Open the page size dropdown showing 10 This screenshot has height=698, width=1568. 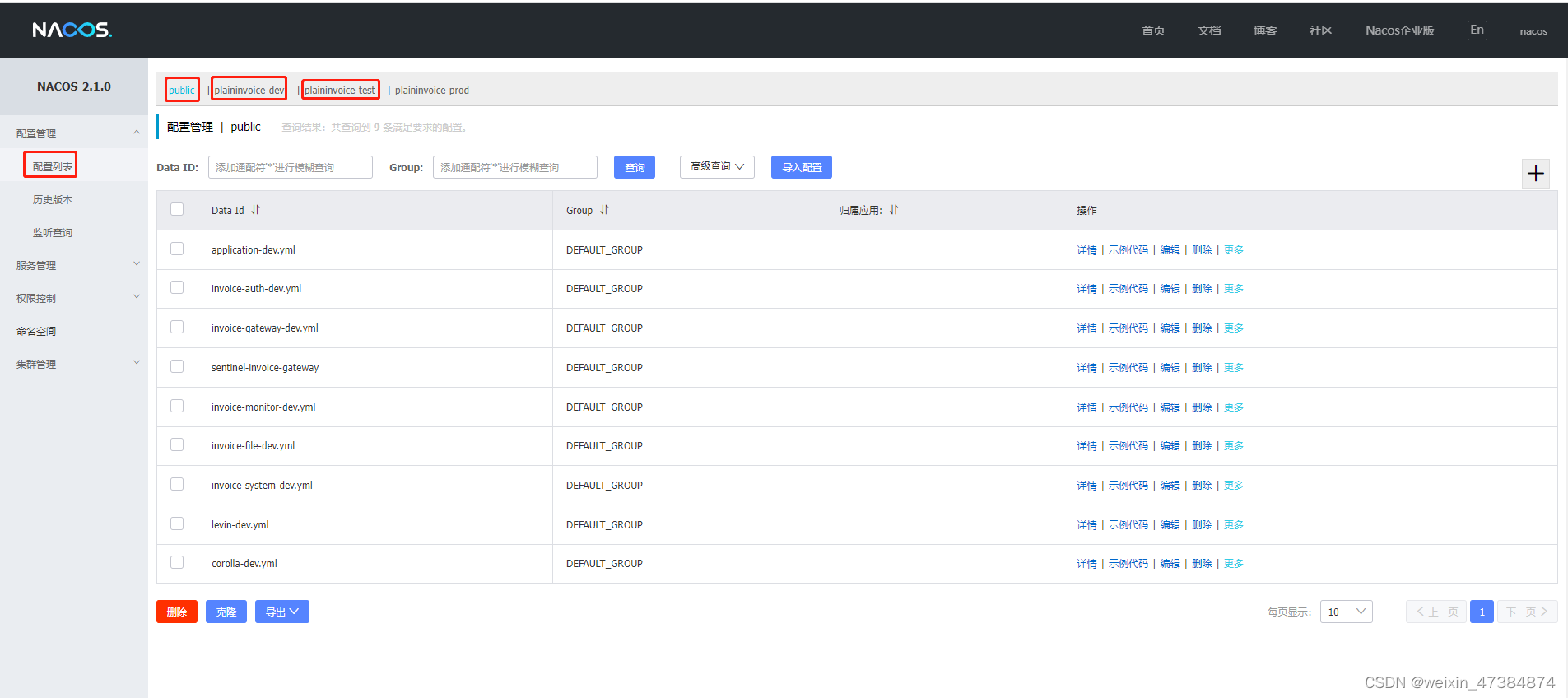tap(1346, 612)
